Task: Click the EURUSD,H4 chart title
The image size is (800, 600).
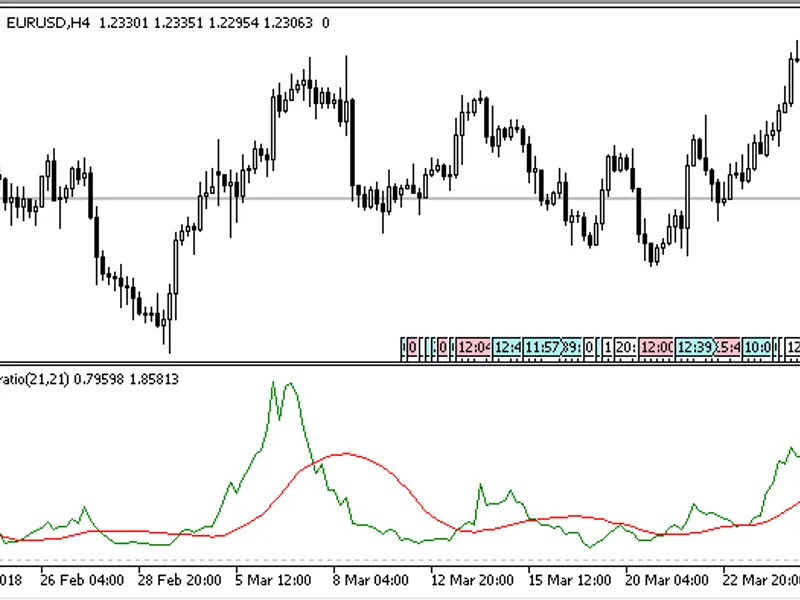Action: point(48,23)
